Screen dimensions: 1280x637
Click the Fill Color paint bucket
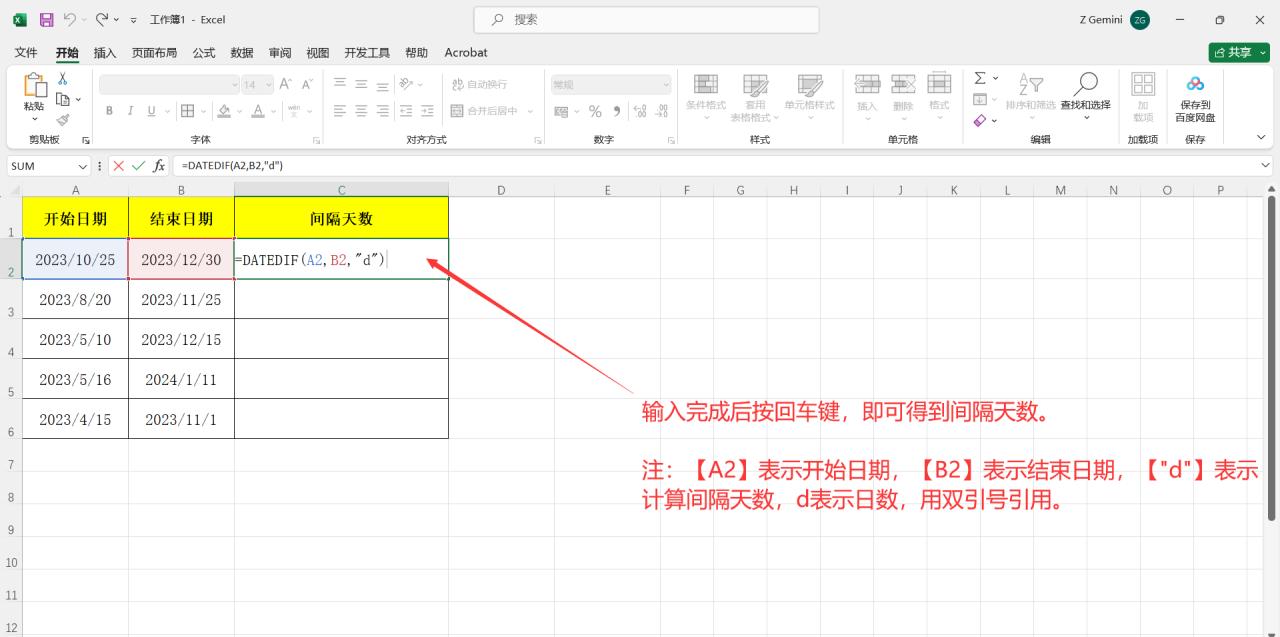point(224,111)
